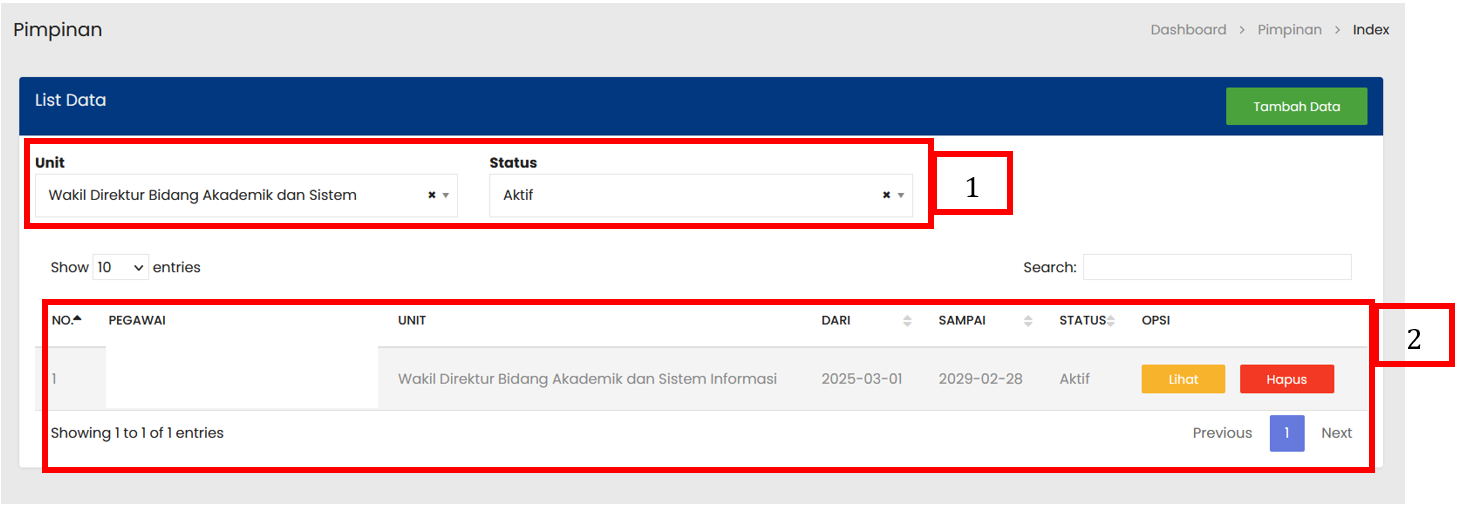1467x513 pixels.
Task: Sort by the DARI column arrows
Action: tap(907, 321)
